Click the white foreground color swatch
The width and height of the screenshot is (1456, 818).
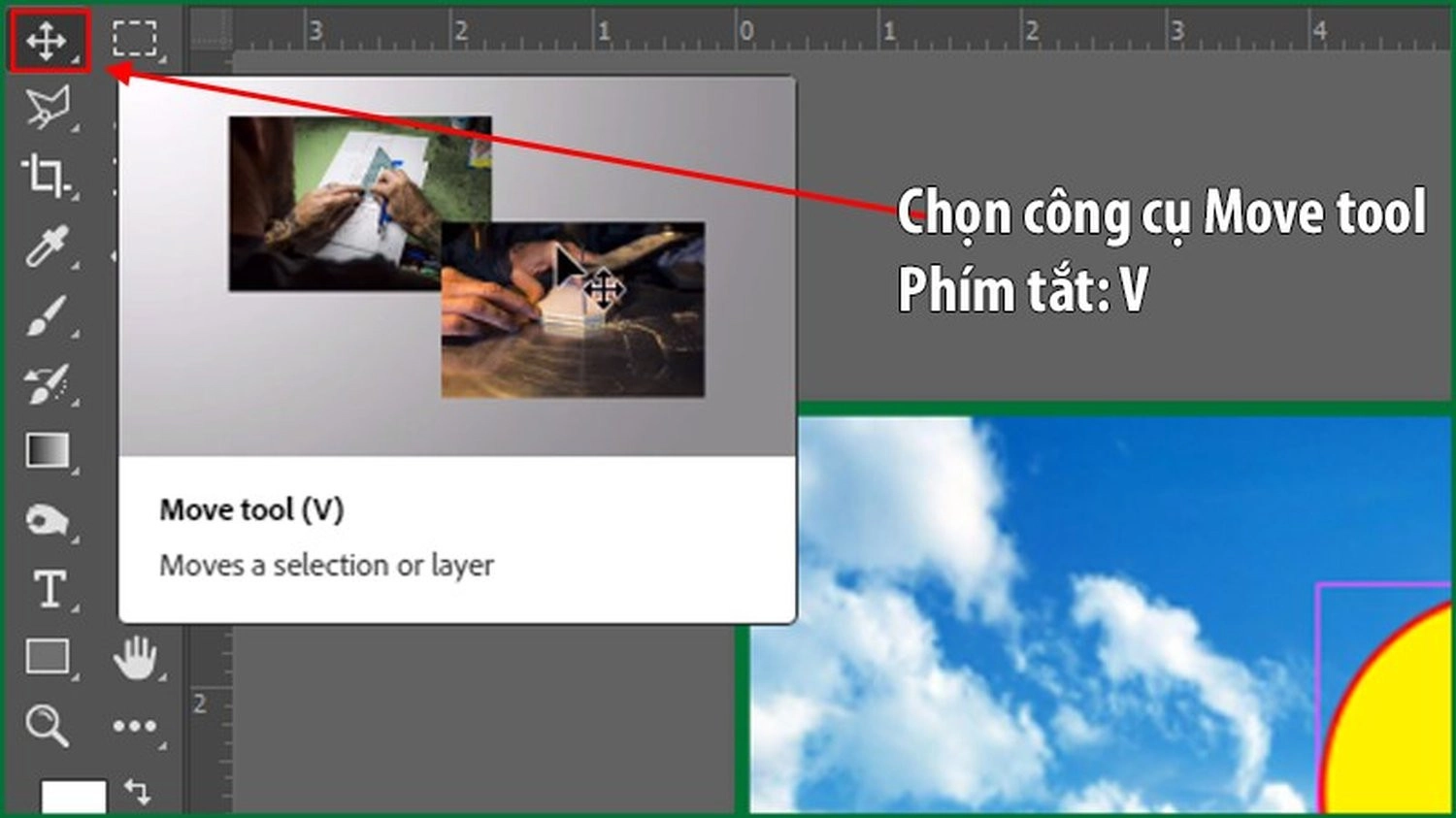74,797
